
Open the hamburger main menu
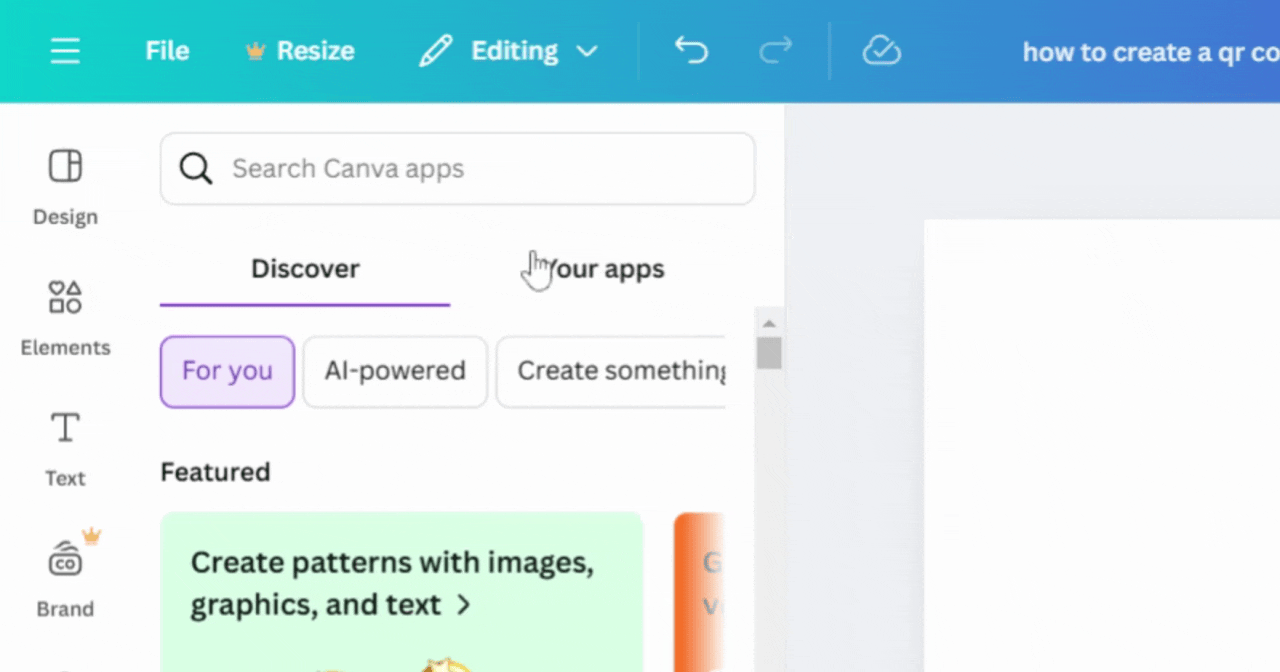pos(65,51)
